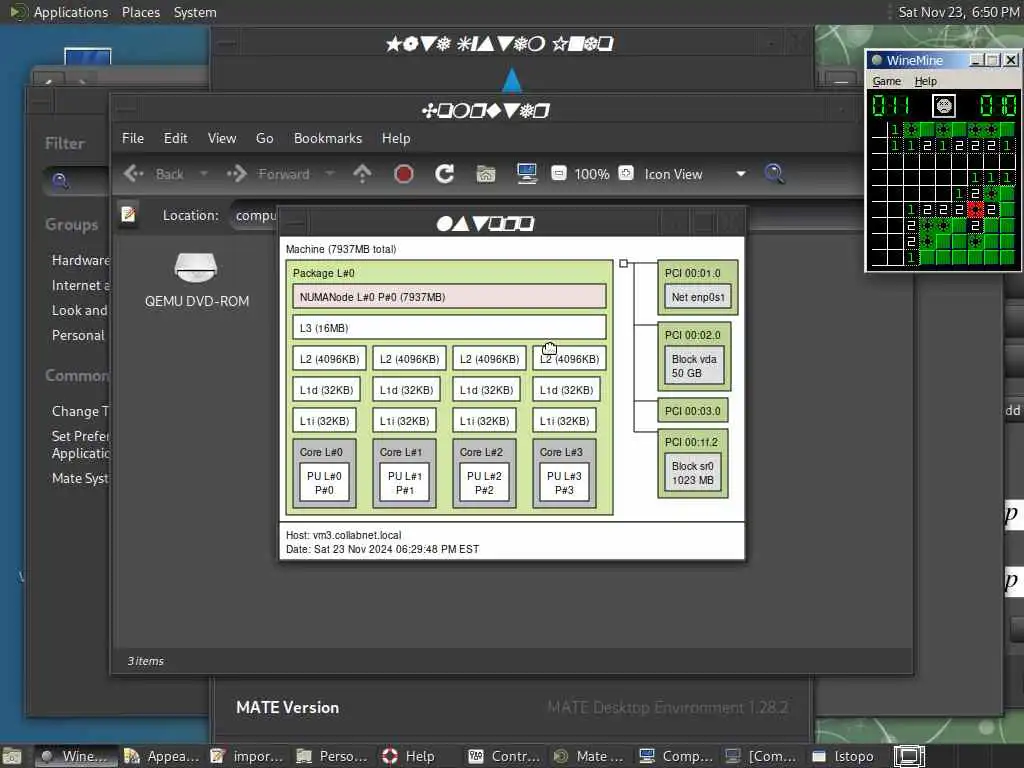Click the Block vda 50 GB box
1024x768 pixels.
point(694,366)
